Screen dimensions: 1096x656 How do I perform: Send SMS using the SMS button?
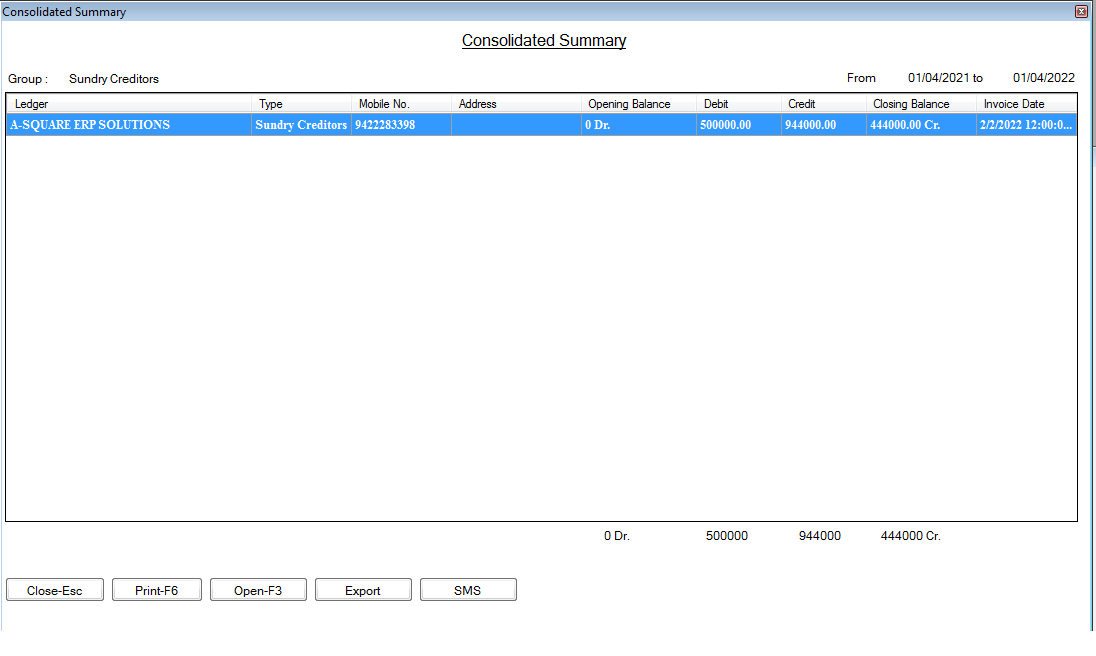click(468, 590)
